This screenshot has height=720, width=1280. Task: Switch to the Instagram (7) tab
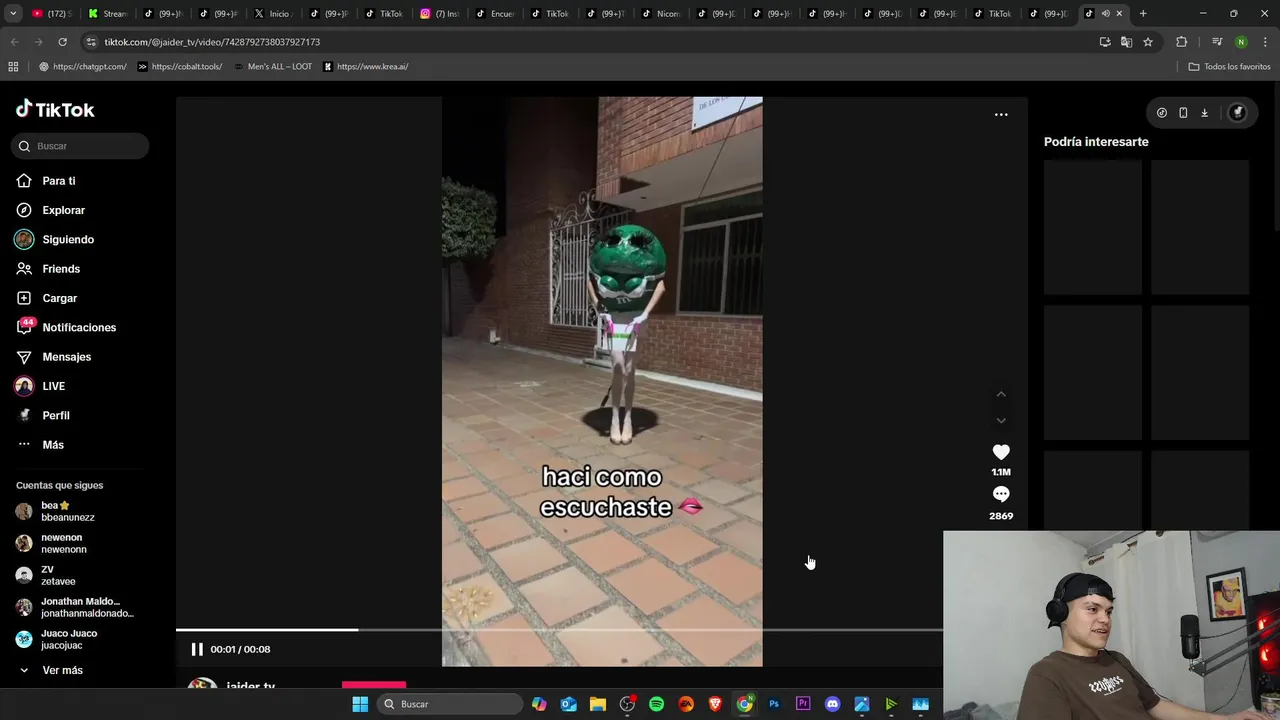pyautogui.click(x=439, y=13)
